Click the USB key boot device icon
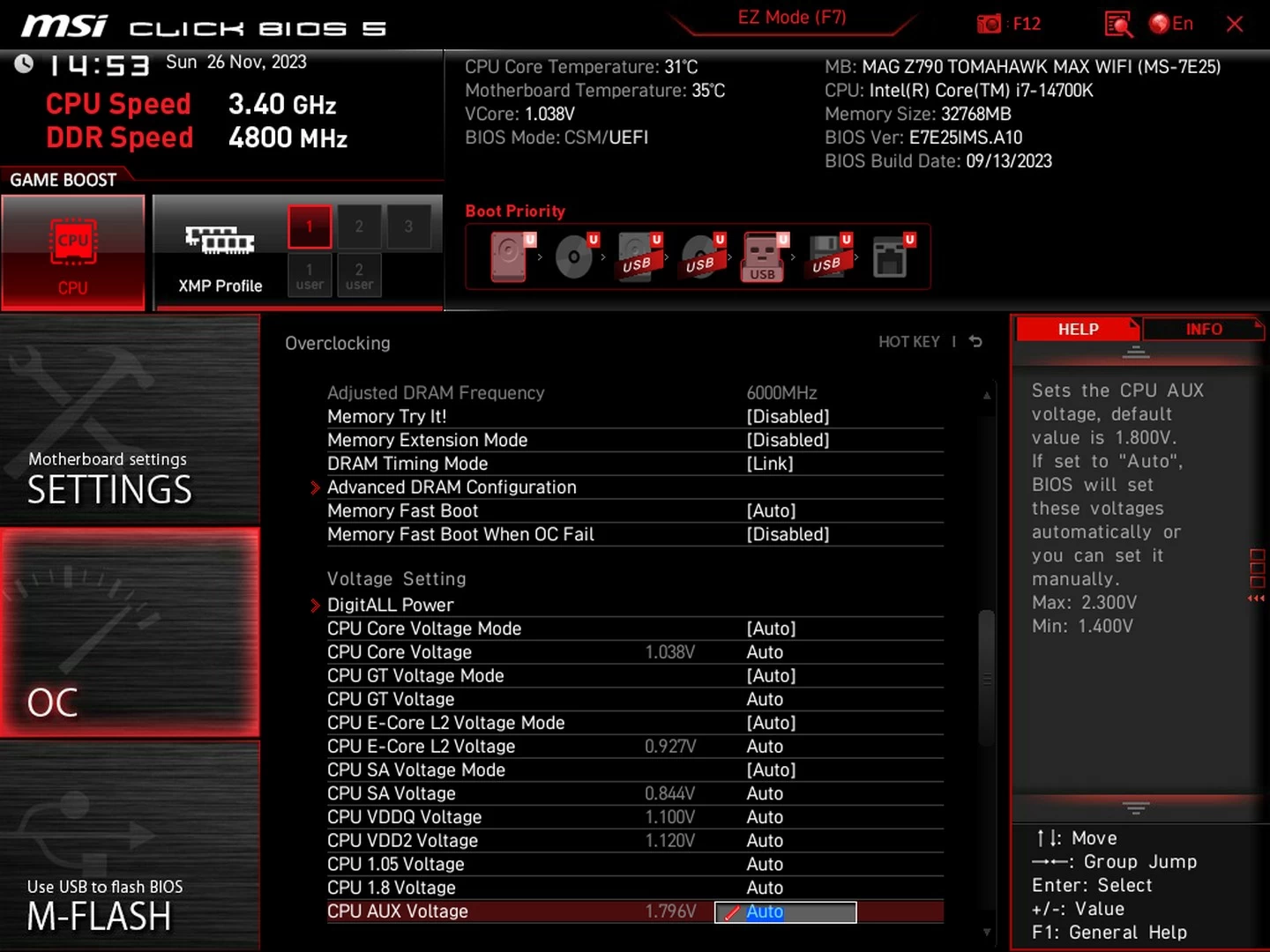This screenshot has width=1270, height=952. (763, 257)
